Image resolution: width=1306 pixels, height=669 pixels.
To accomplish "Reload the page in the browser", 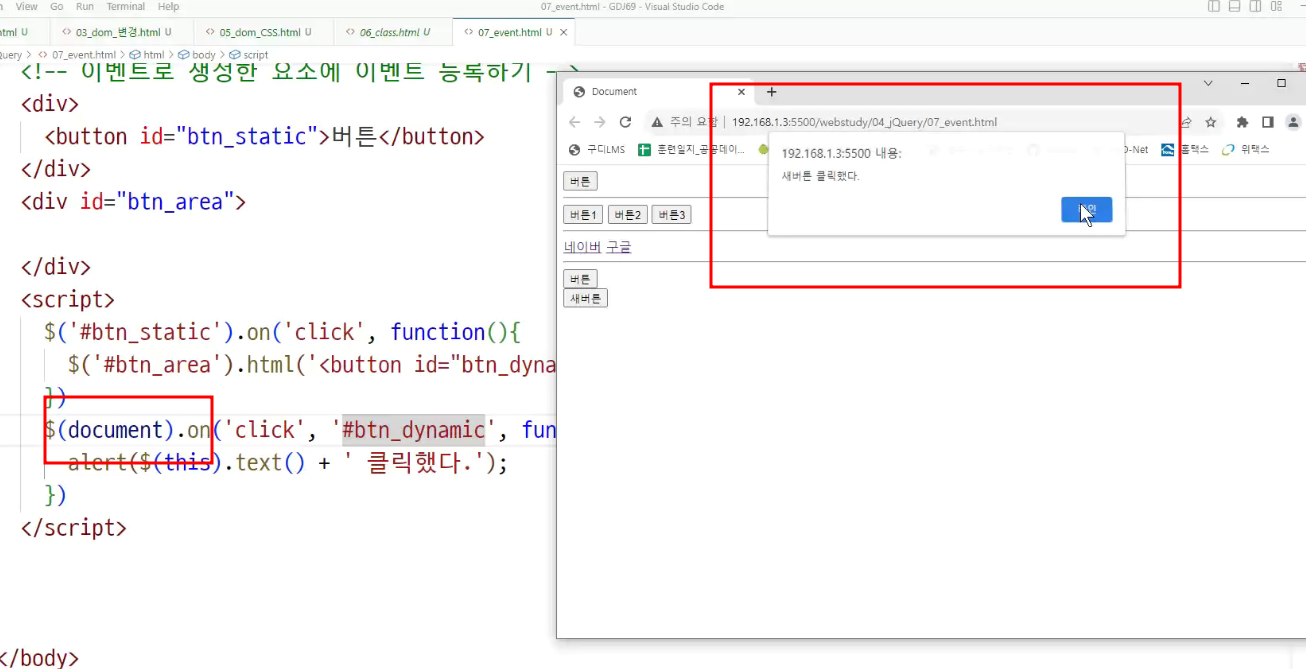I will [x=625, y=122].
